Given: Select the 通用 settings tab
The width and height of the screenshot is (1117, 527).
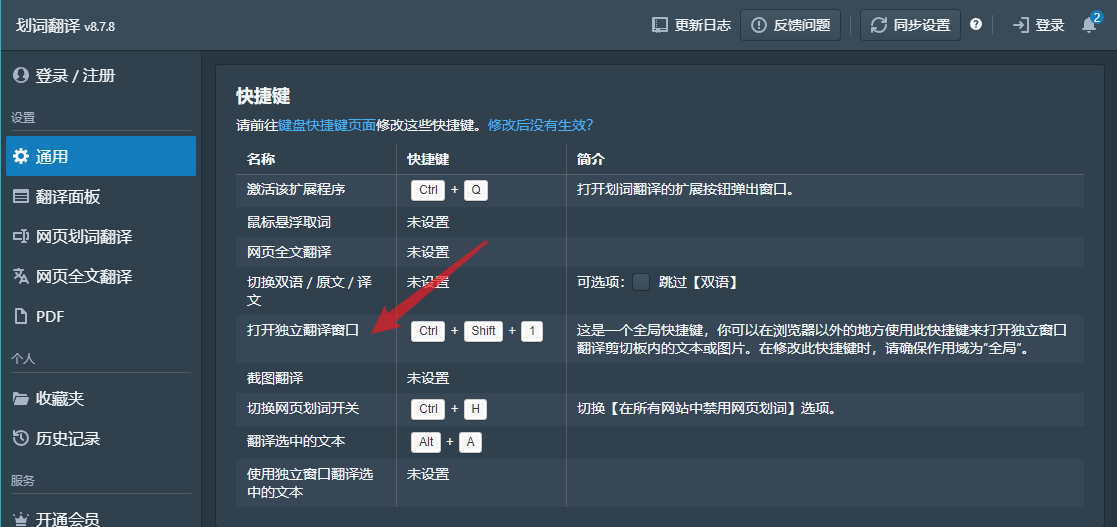Looking at the screenshot, I should pos(100,156).
